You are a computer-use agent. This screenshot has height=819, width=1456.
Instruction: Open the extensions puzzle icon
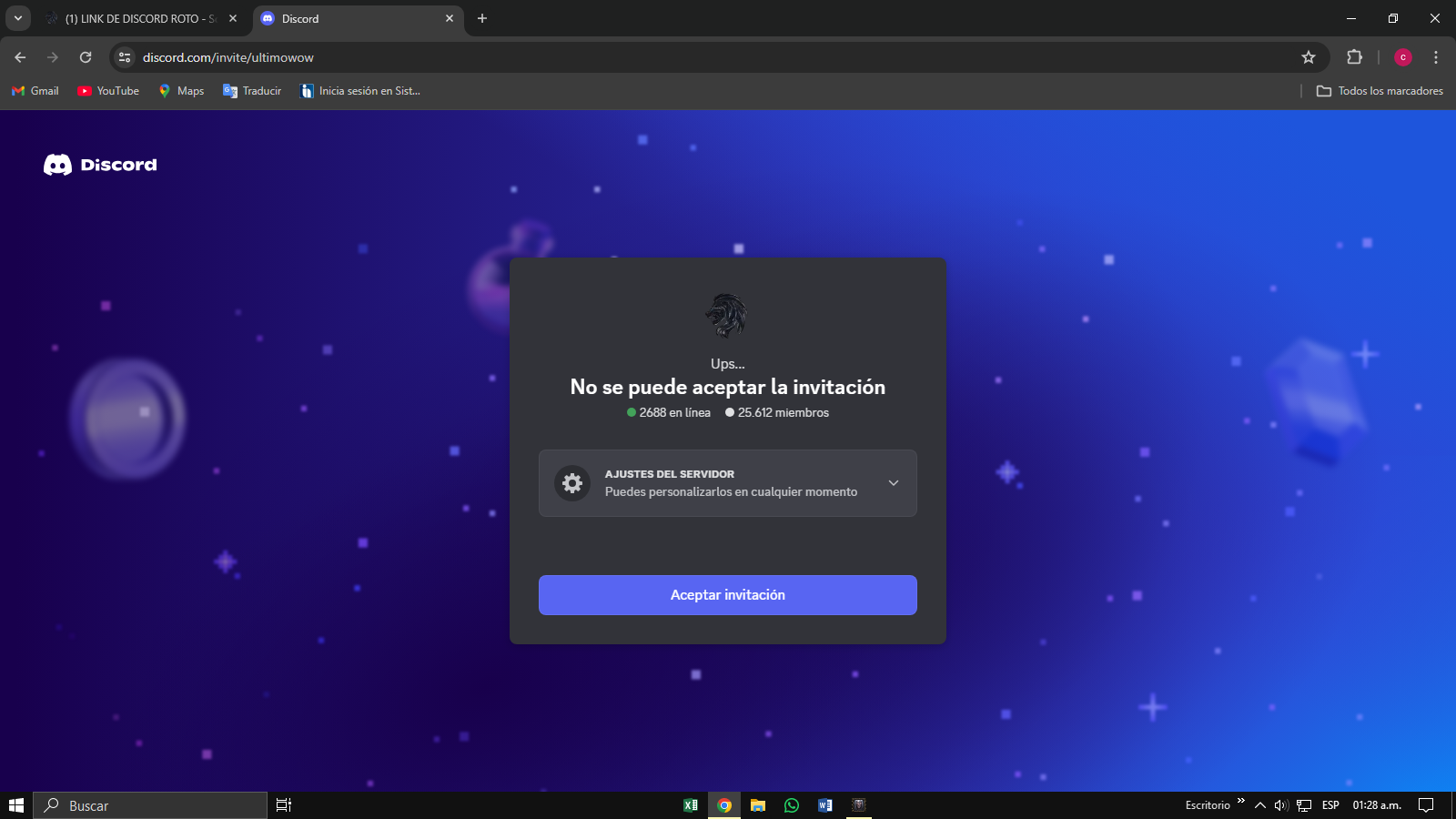(1354, 57)
